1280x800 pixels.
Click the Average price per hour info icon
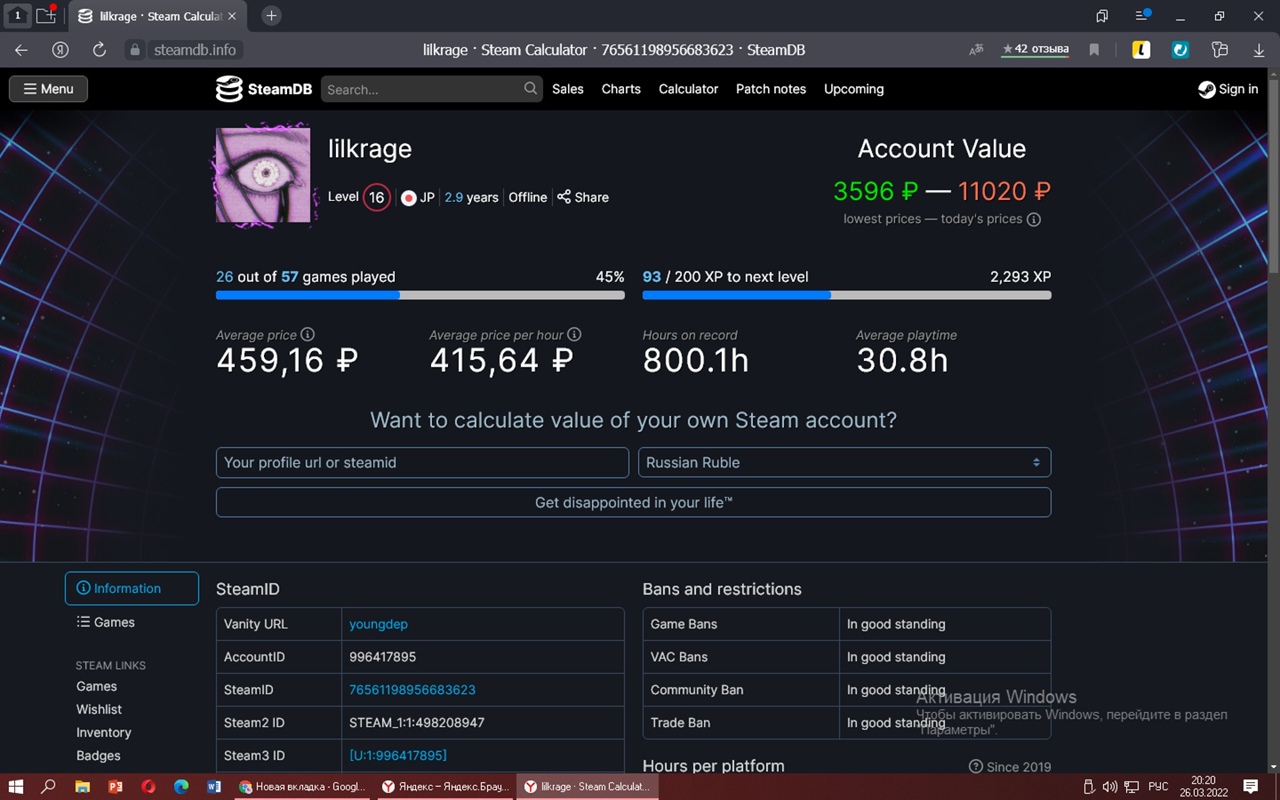[x=574, y=335]
